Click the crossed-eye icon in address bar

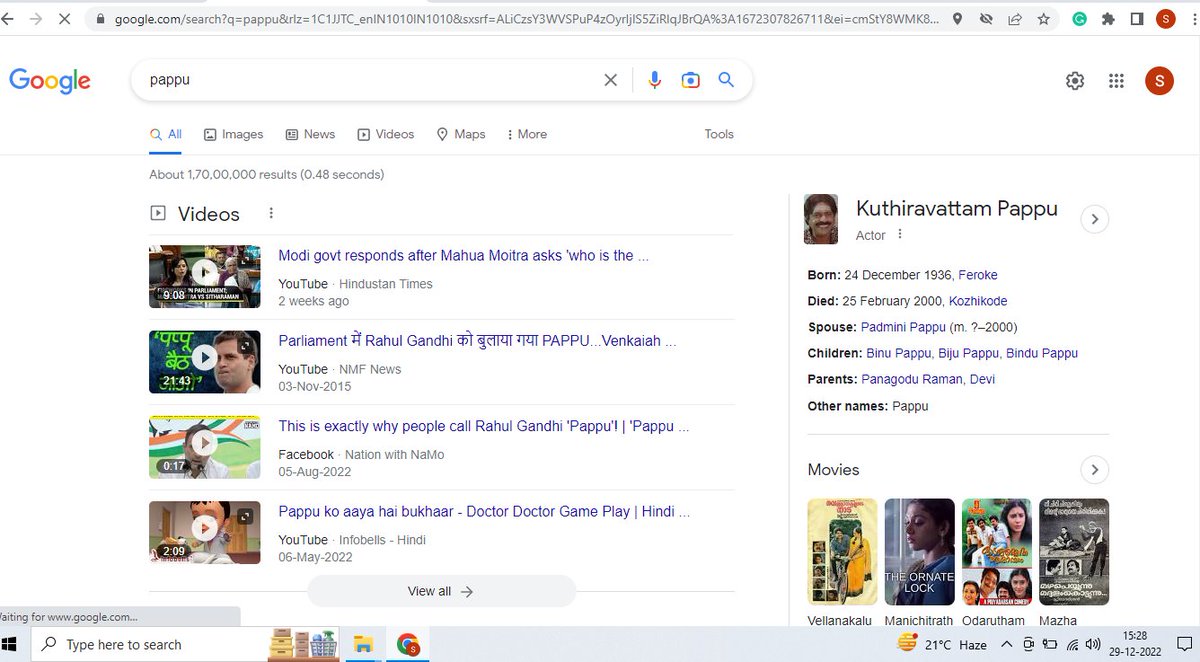coord(987,19)
